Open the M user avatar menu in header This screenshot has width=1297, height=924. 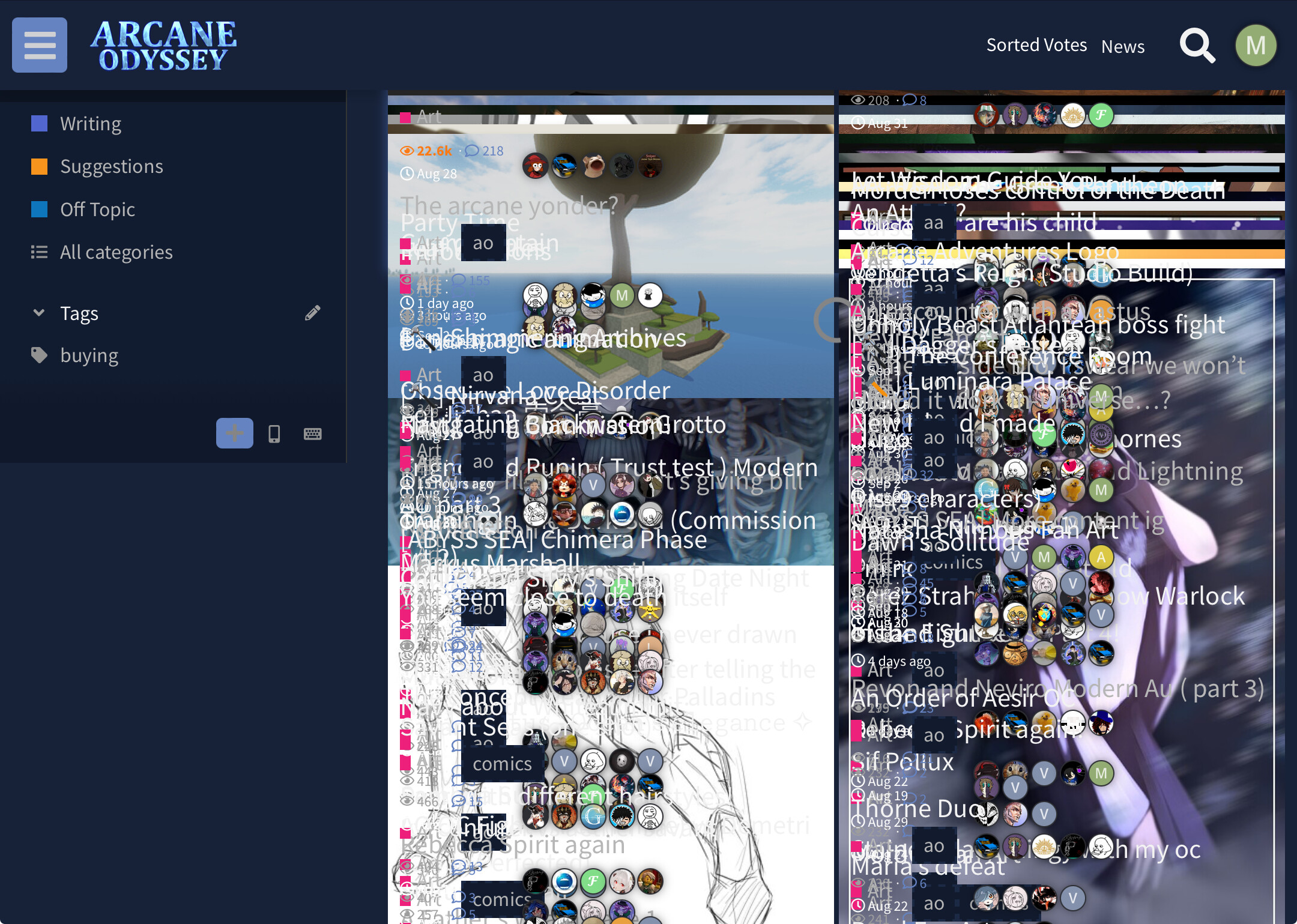pos(1256,46)
